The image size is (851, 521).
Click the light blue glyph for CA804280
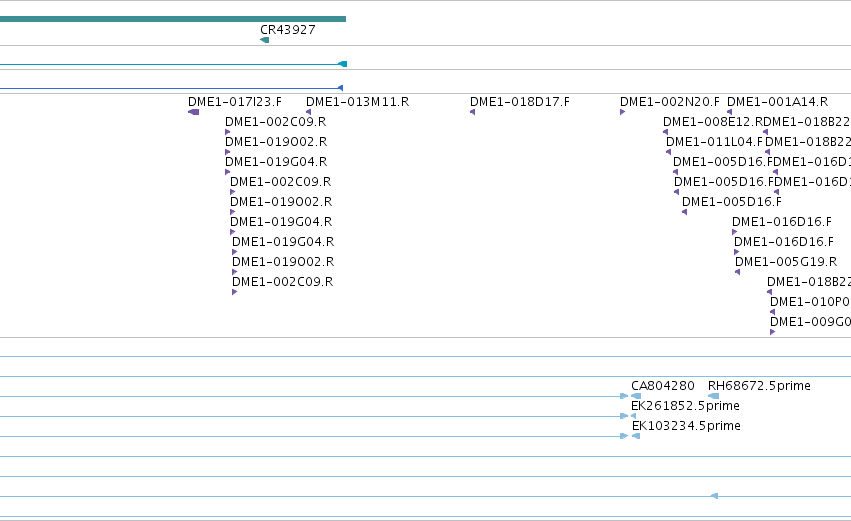636,396
